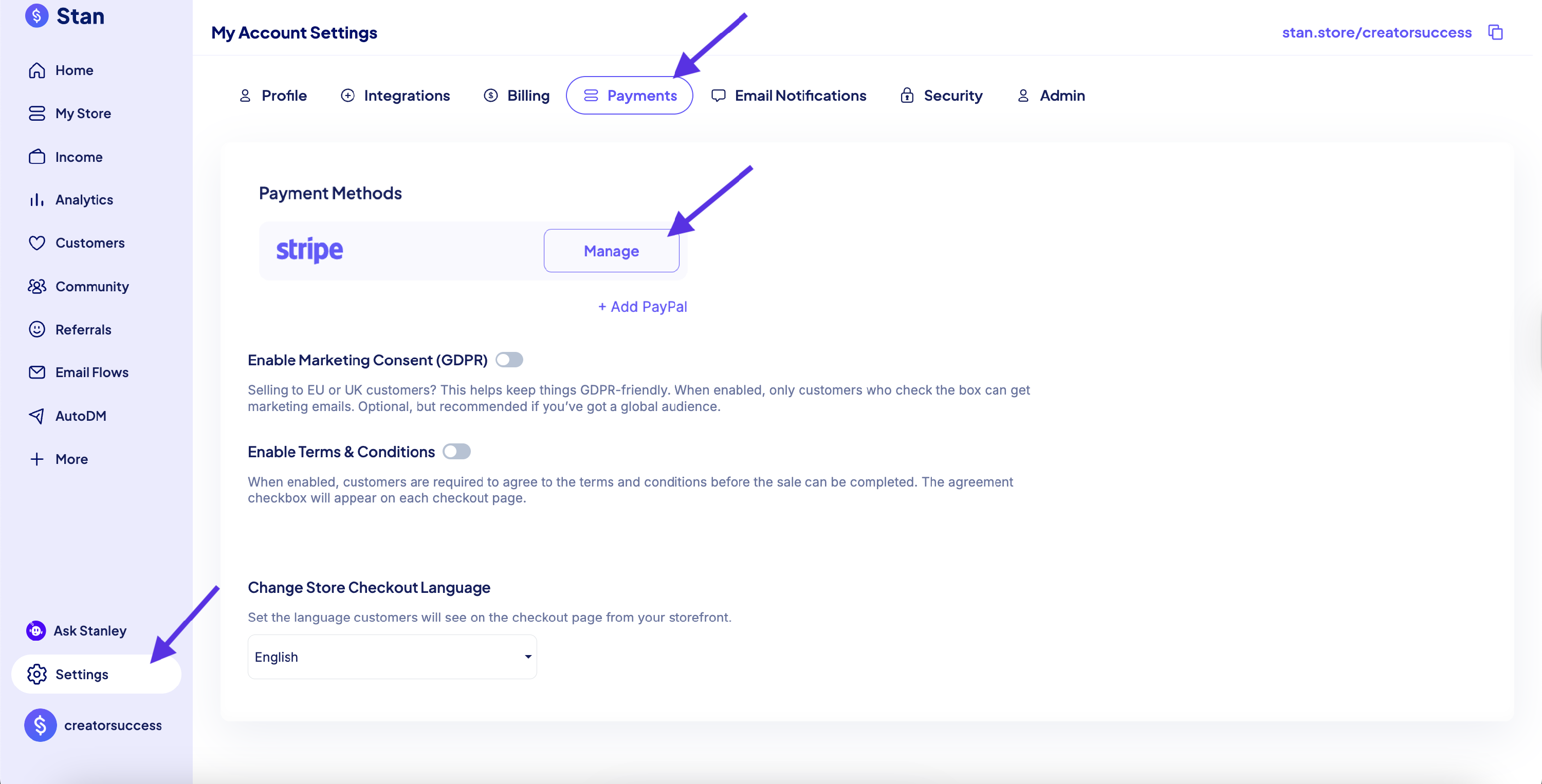Click the More plus icon
The image size is (1542, 784).
36,459
